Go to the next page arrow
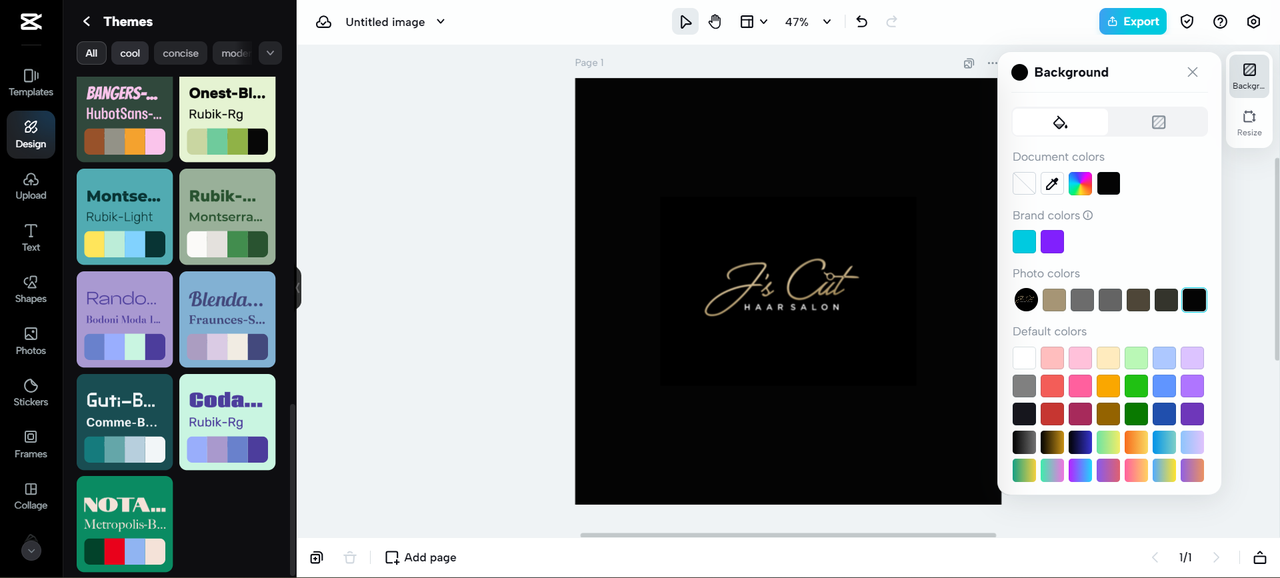The height and width of the screenshot is (578, 1280). click(x=1216, y=557)
